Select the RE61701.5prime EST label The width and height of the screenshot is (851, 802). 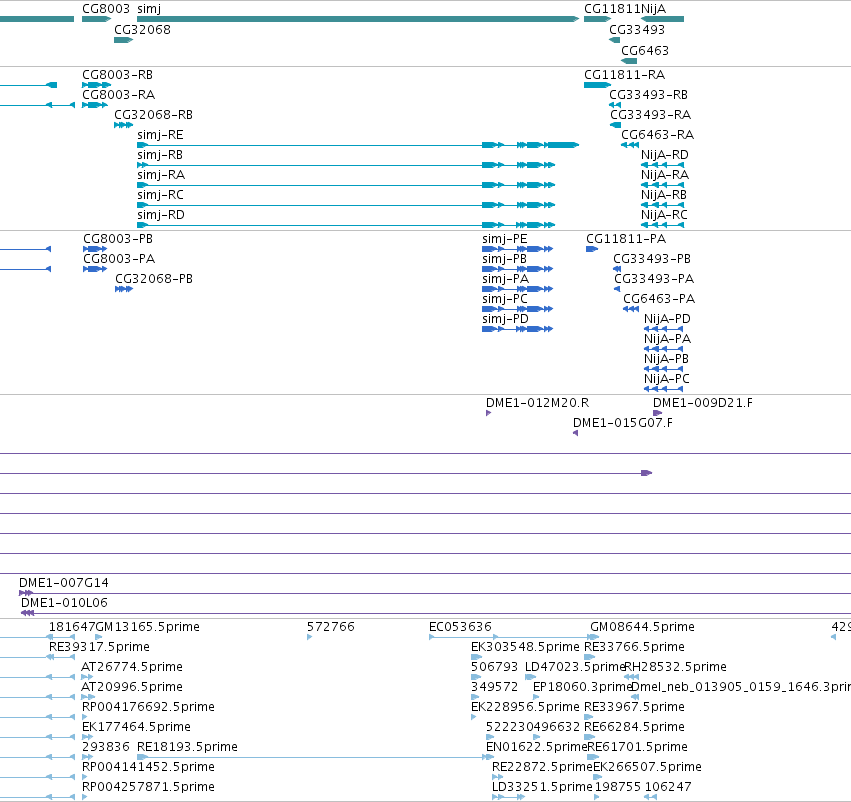[x=638, y=748]
